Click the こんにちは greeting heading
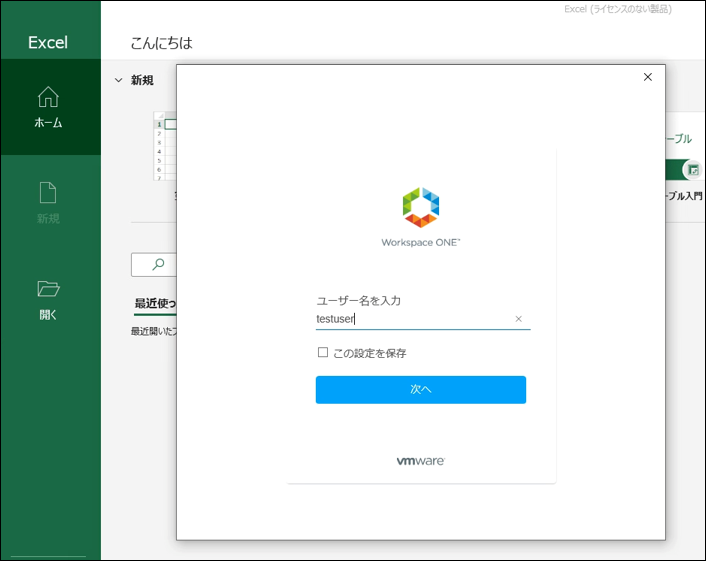The image size is (706, 561). point(161,43)
